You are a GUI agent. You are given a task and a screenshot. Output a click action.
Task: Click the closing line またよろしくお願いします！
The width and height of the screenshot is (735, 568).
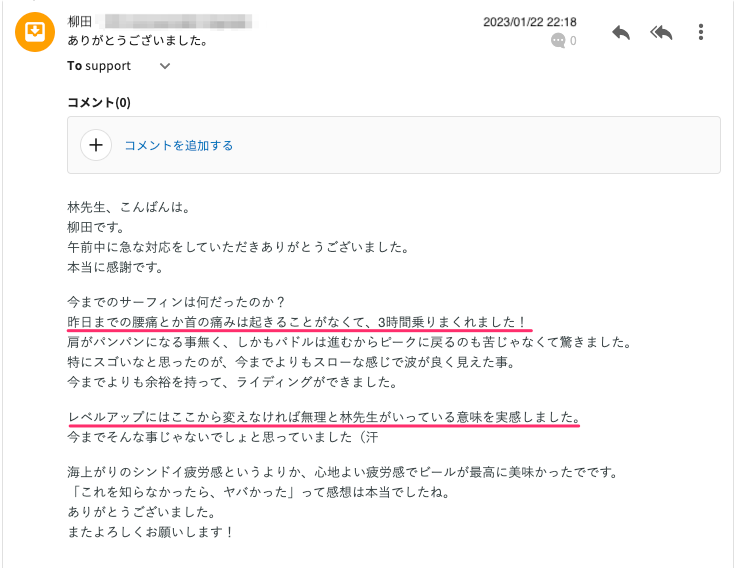pos(150,532)
